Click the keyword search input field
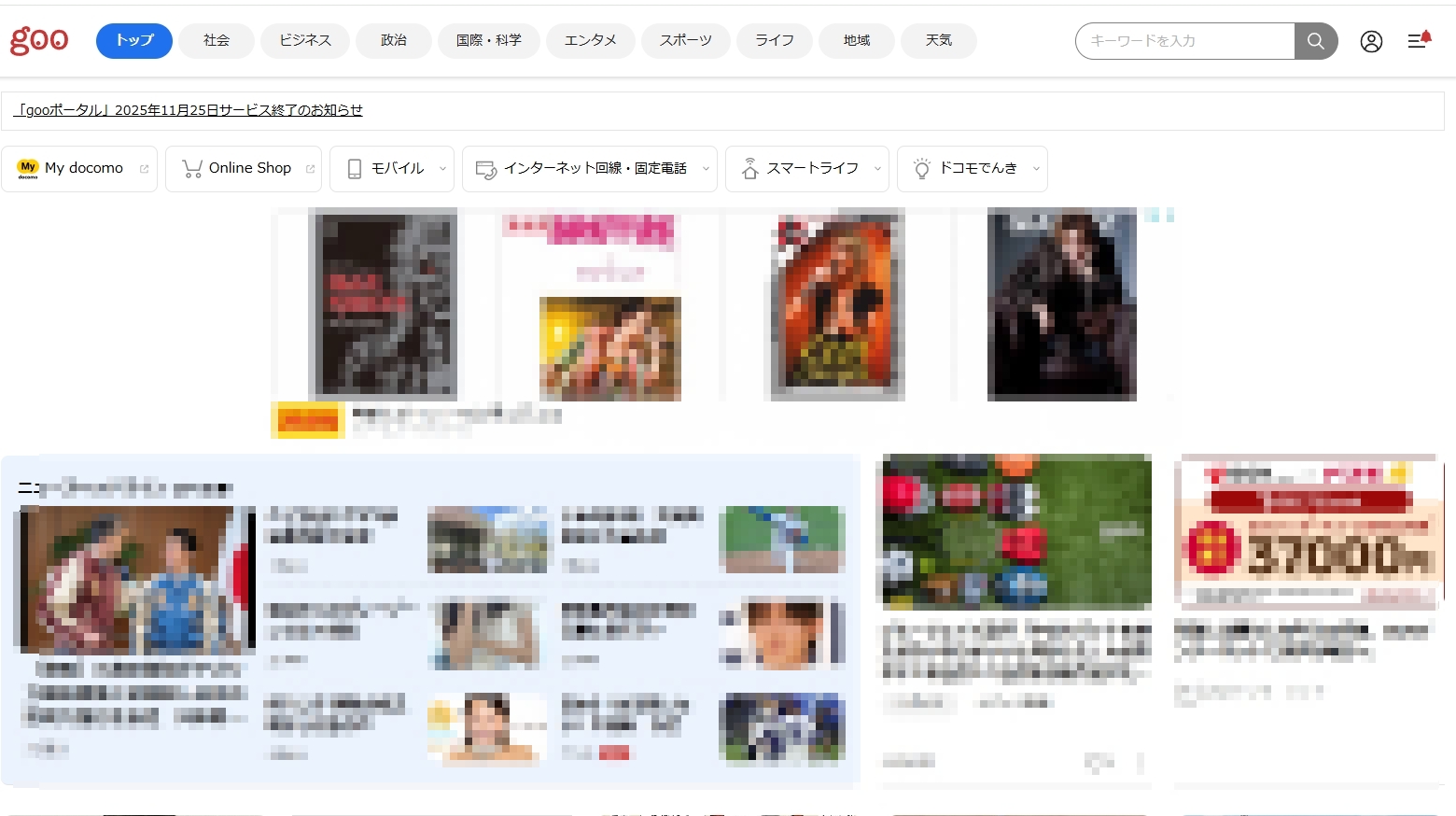This screenshot has width=1456, height=816. [1184, 41]
